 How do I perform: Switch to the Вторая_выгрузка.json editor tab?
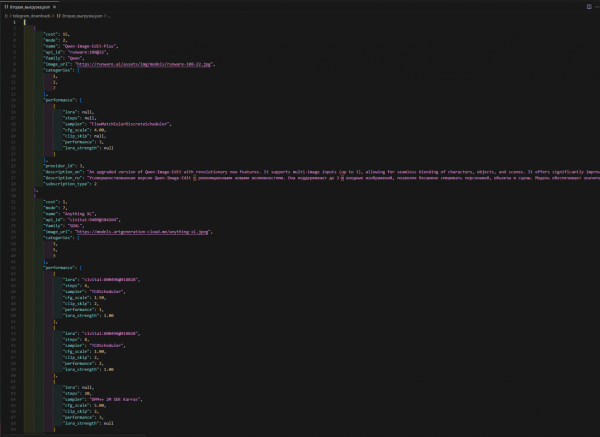point(30,7)
